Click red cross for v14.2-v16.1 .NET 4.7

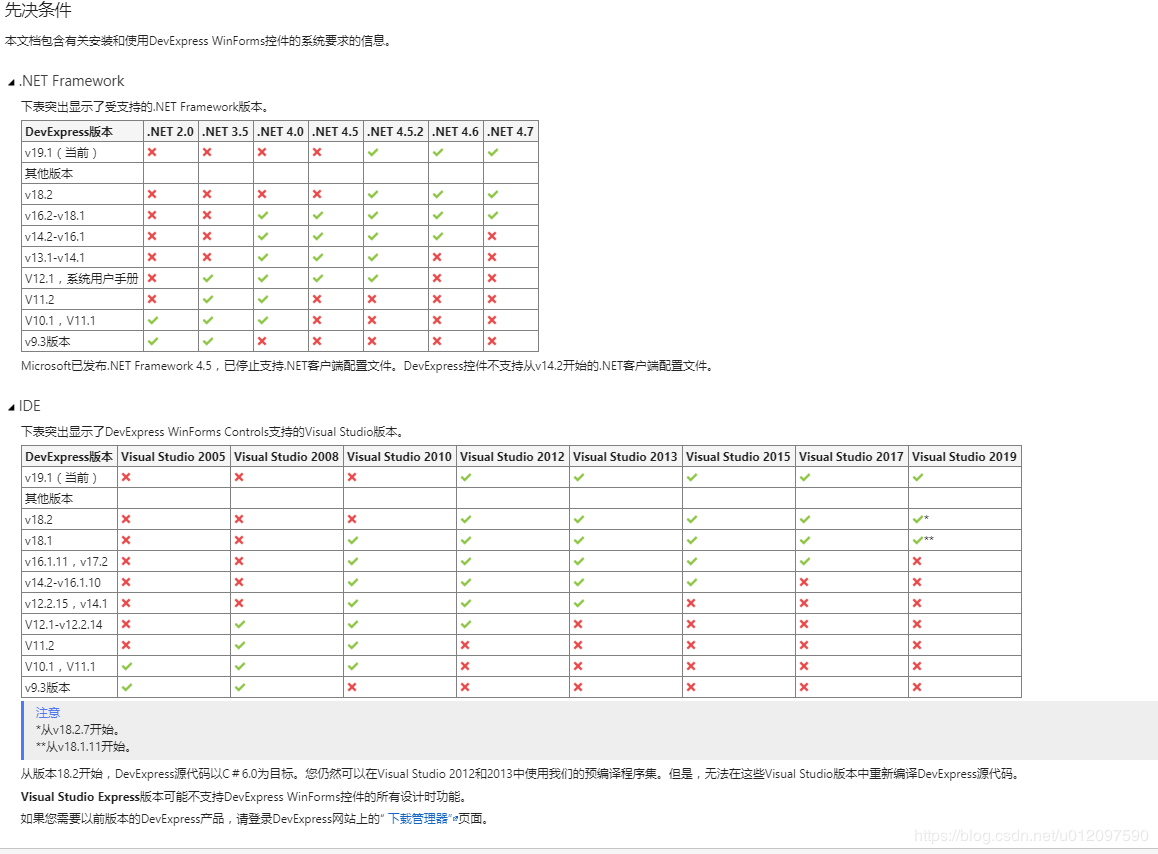coord(492,236)
